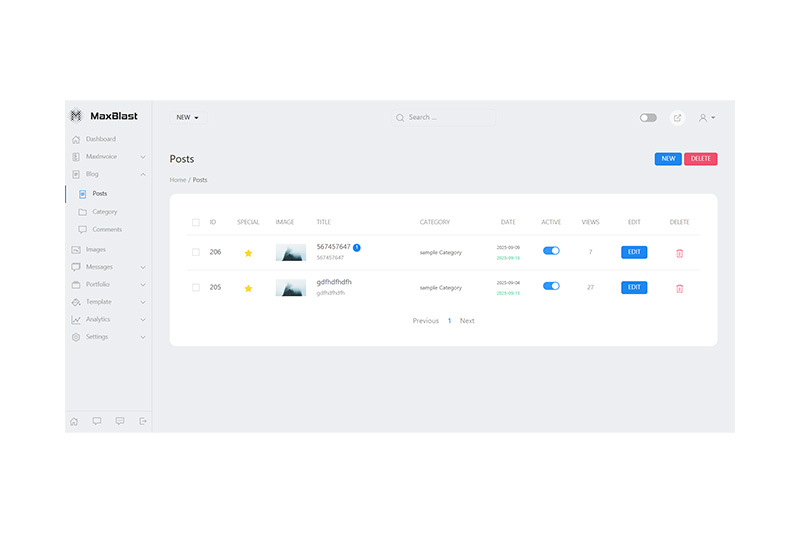
Task: Open the external link icon in header
Action: pos(677,118)
